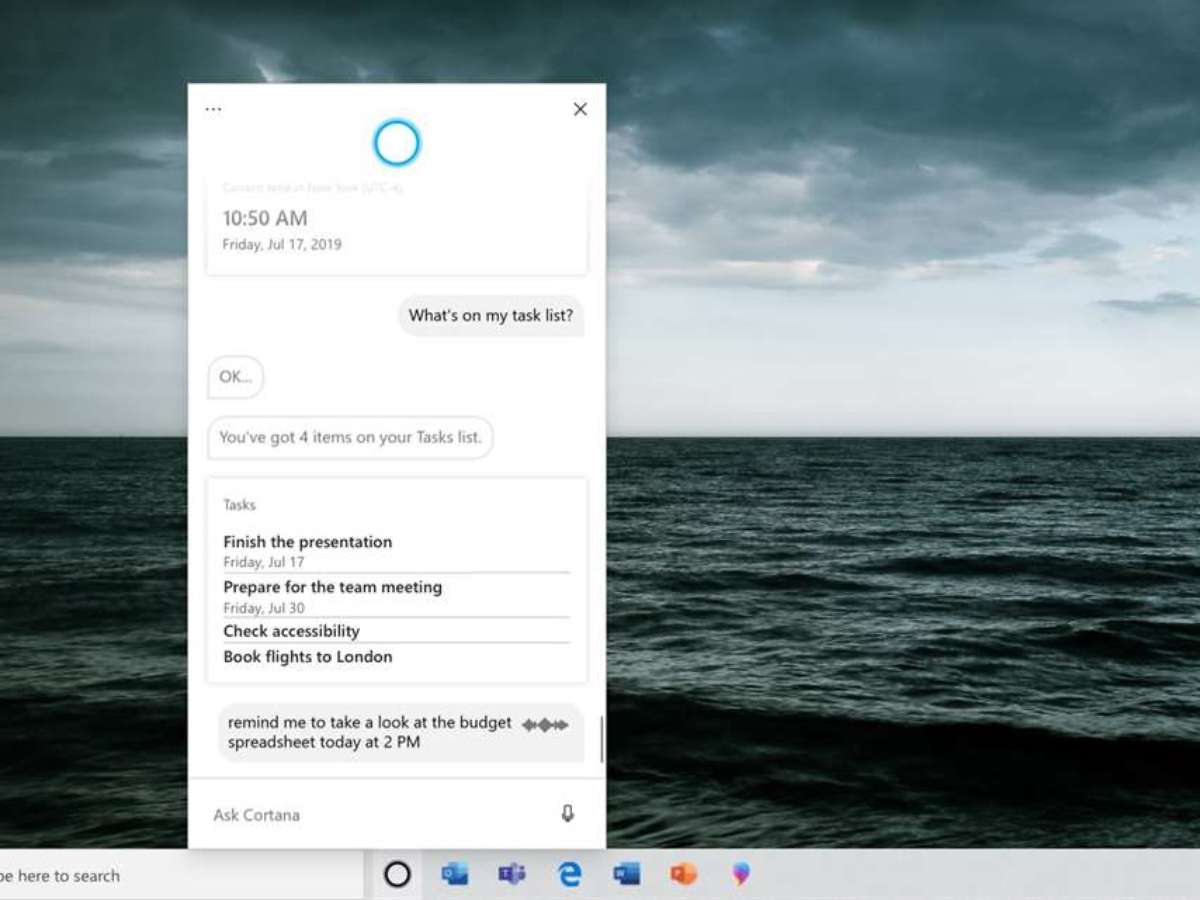The image size is (1200, 900).
Task: Click the Cortana conversation scrollbar
Action: coord(601,740)
